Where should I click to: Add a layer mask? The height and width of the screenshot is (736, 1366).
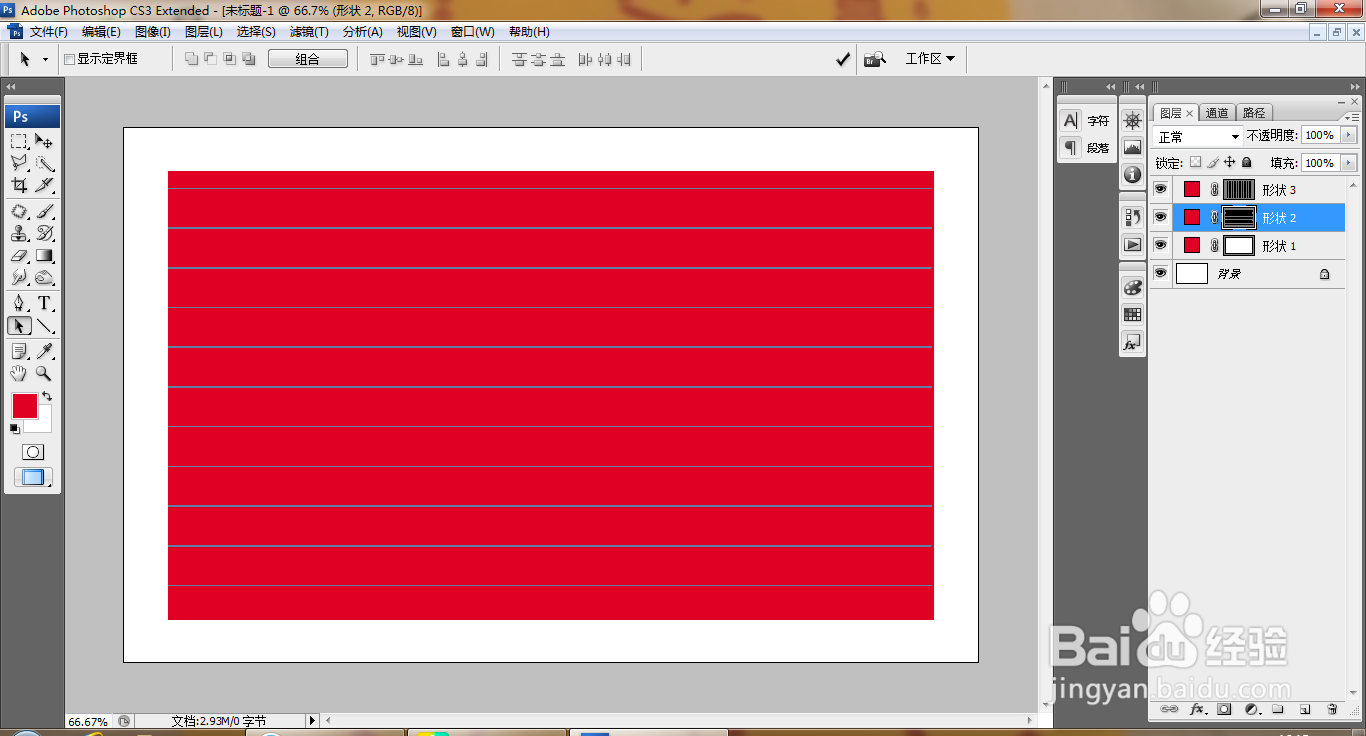point(1224,709)
